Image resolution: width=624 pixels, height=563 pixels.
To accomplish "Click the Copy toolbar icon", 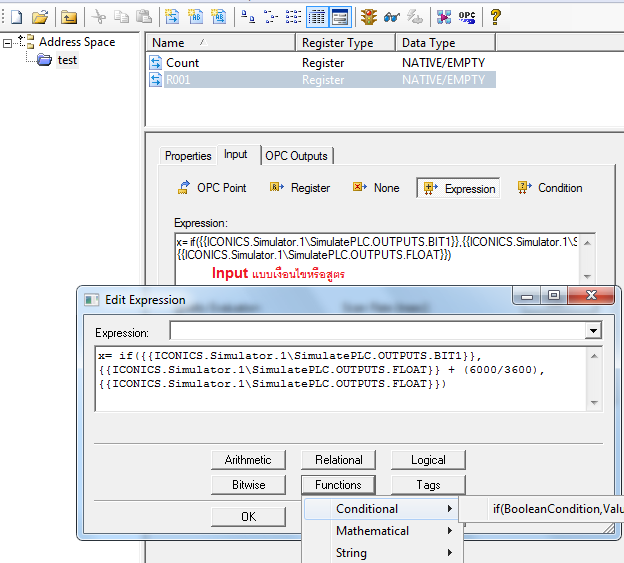I will pos(121,17).
